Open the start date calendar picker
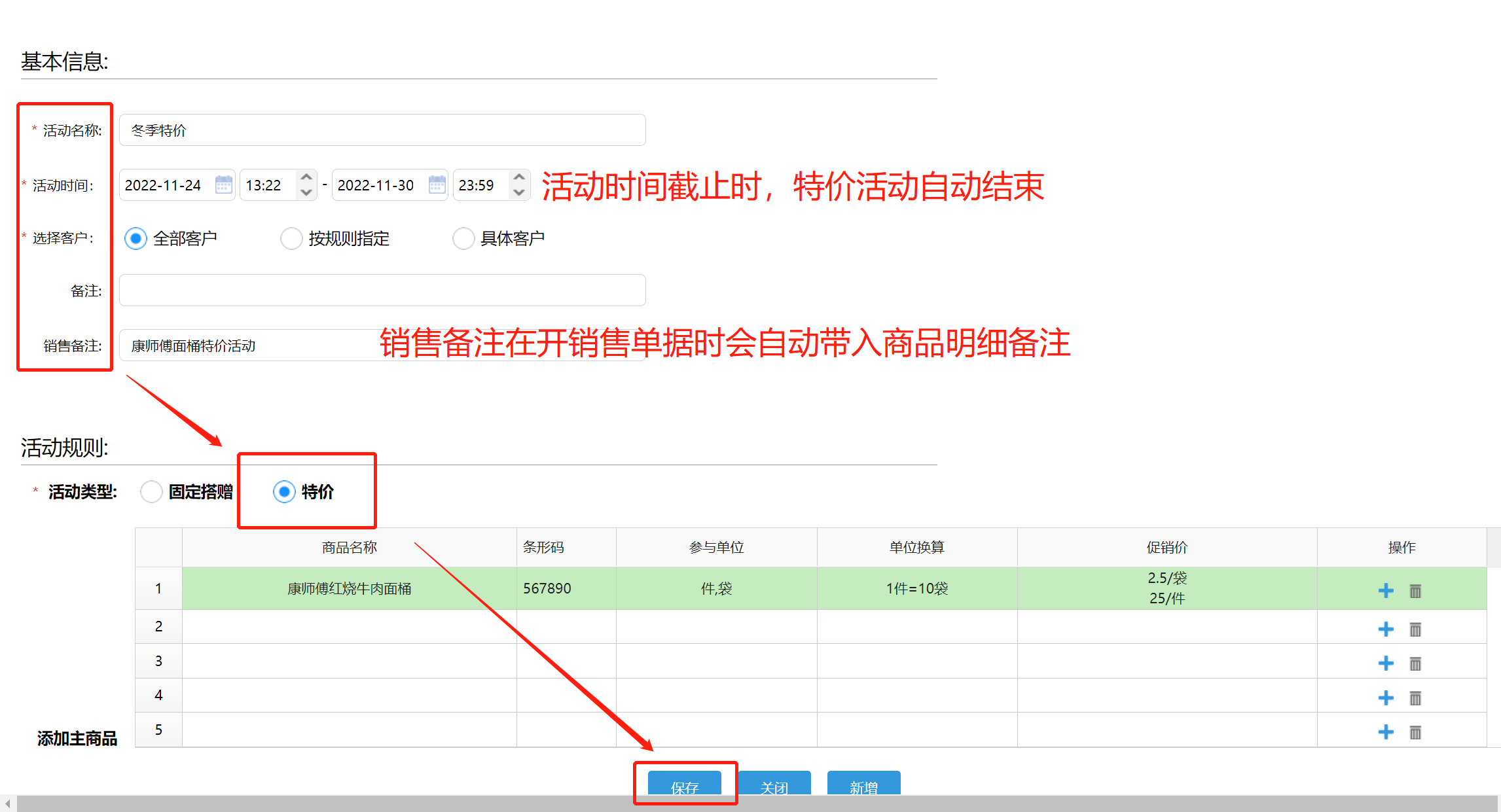 pos(224,185)
